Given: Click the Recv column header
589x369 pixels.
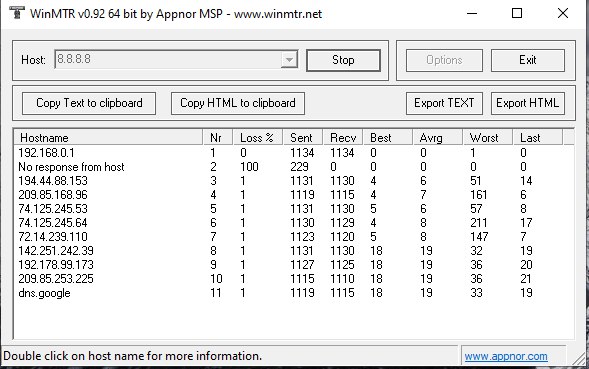Looking at the screenshot, I should [343, 138].
